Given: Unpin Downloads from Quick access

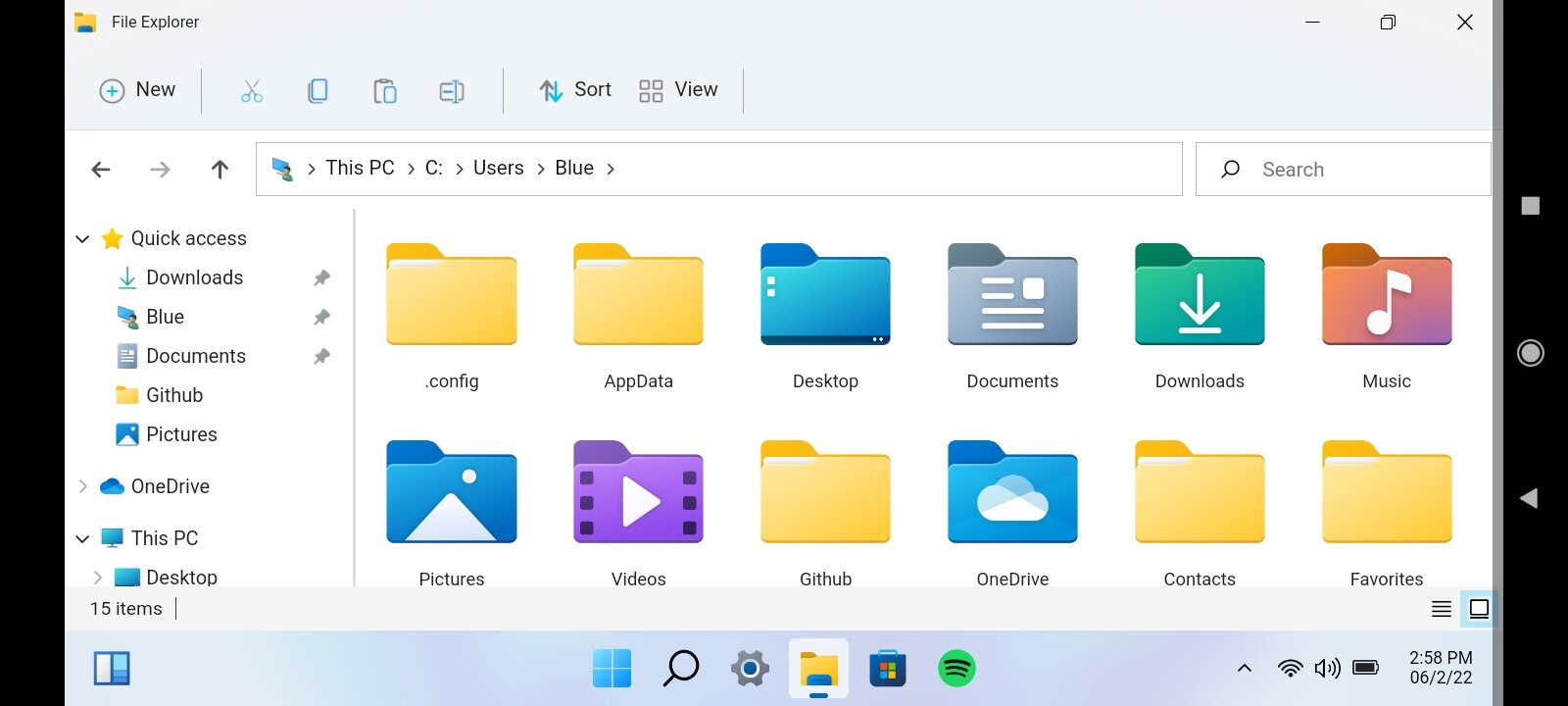Looking at the screenshot, I should (321, 277).
